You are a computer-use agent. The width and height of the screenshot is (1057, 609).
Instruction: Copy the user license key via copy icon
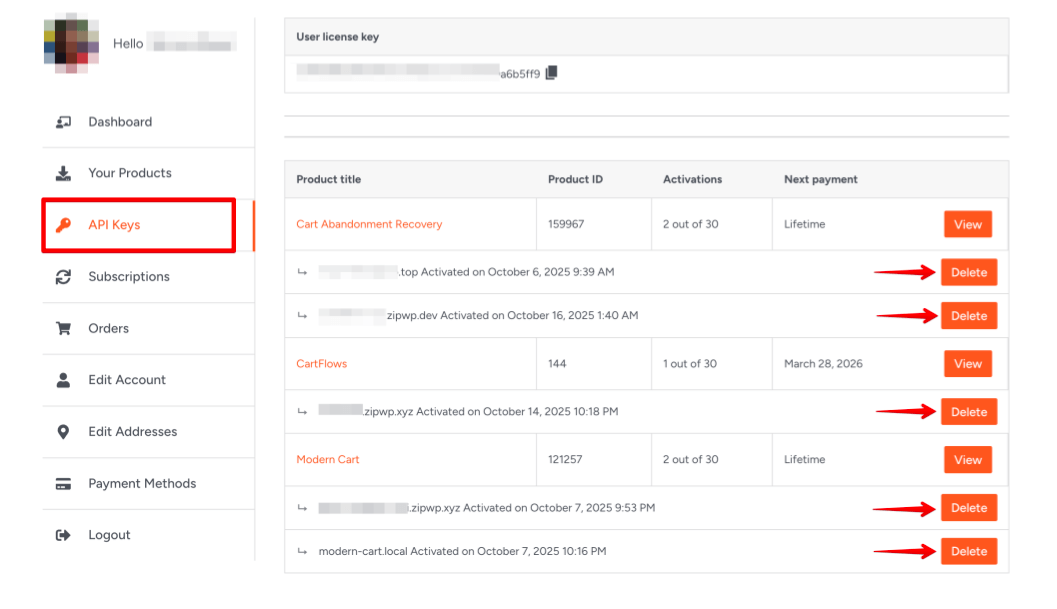pos(551,73)
